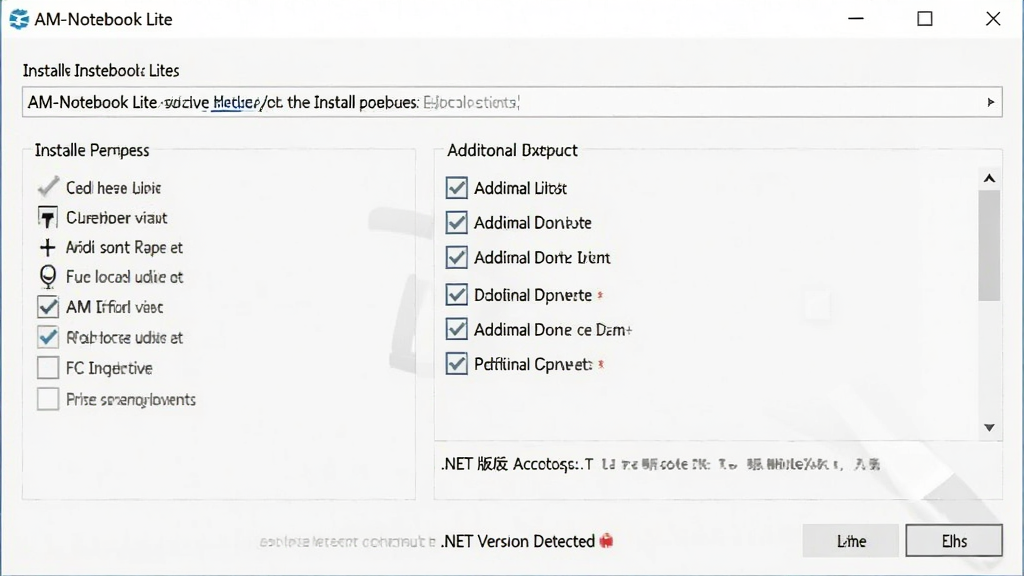The height and width of the screenshot is (576, 1024).
Task: Click the .NET Accotoss description line
Action: (x=660, y=464)
